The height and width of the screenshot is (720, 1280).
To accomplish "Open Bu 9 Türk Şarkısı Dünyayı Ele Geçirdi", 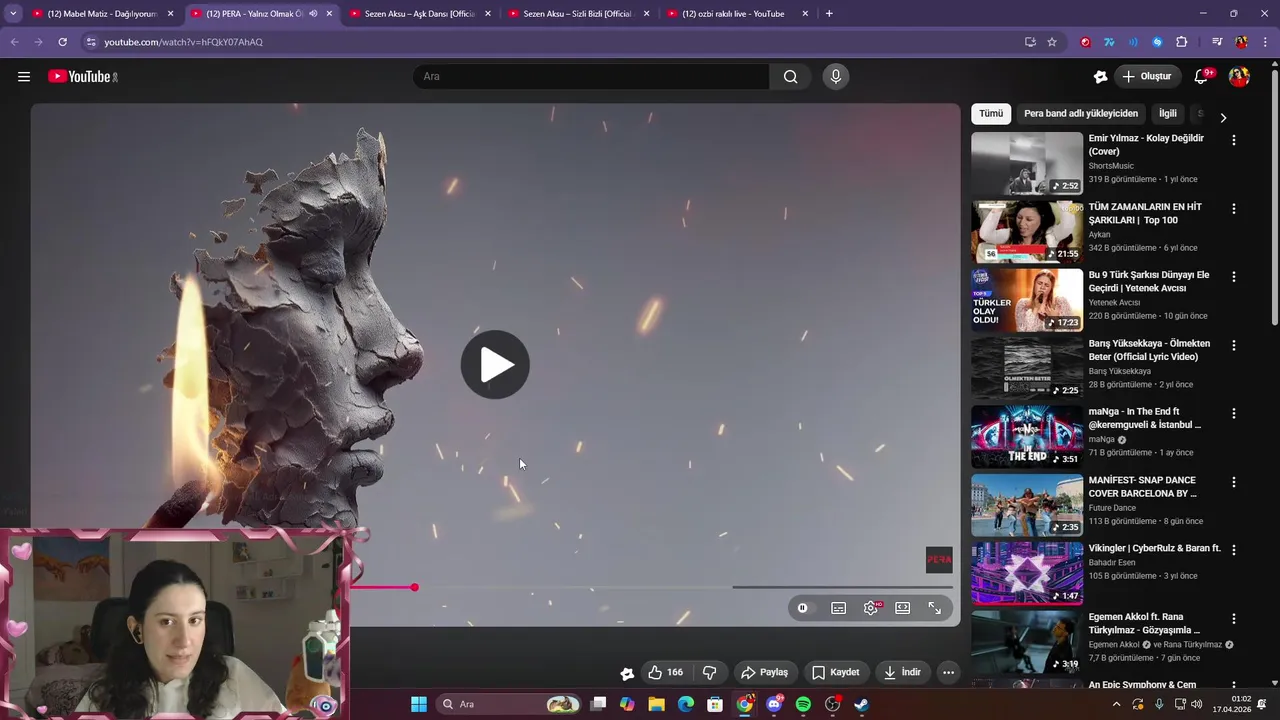I will [1149, 281].
